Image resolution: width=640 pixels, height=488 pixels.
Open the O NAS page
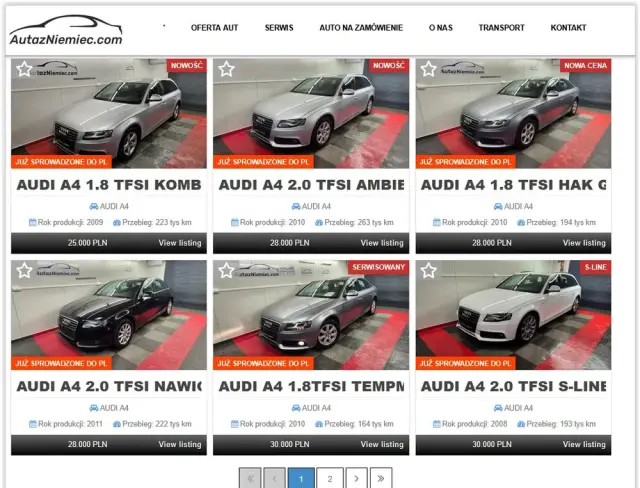tap(441, 28)
